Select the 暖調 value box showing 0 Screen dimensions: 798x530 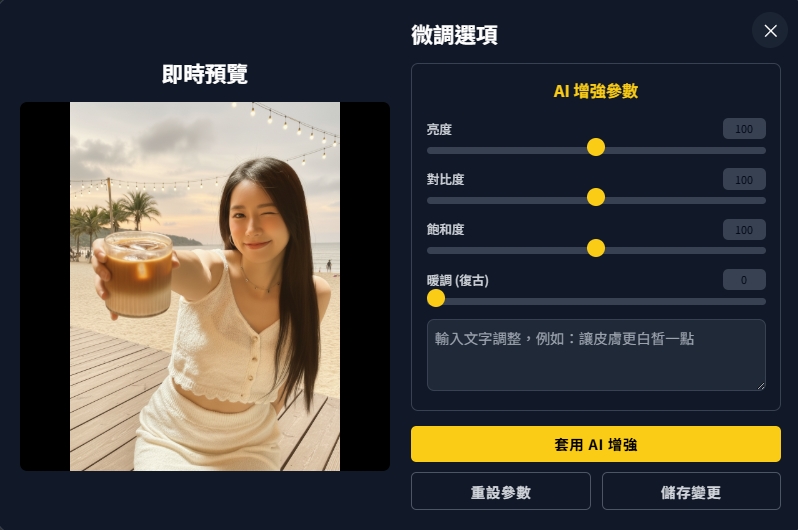point(744,280)
